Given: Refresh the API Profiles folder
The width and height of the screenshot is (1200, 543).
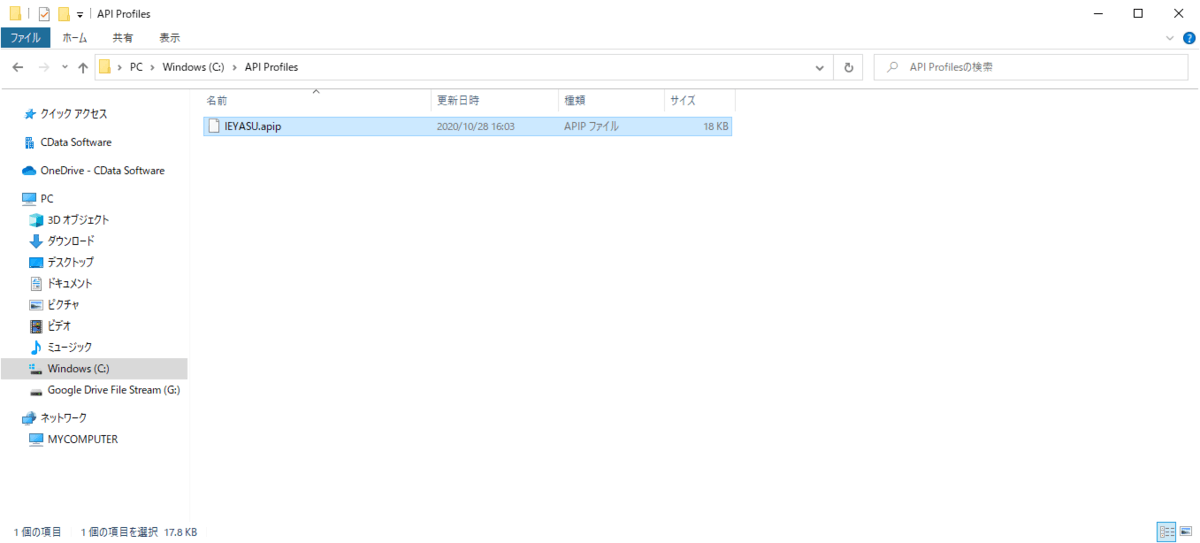Looking at the screenshot, I should [848, 67].
